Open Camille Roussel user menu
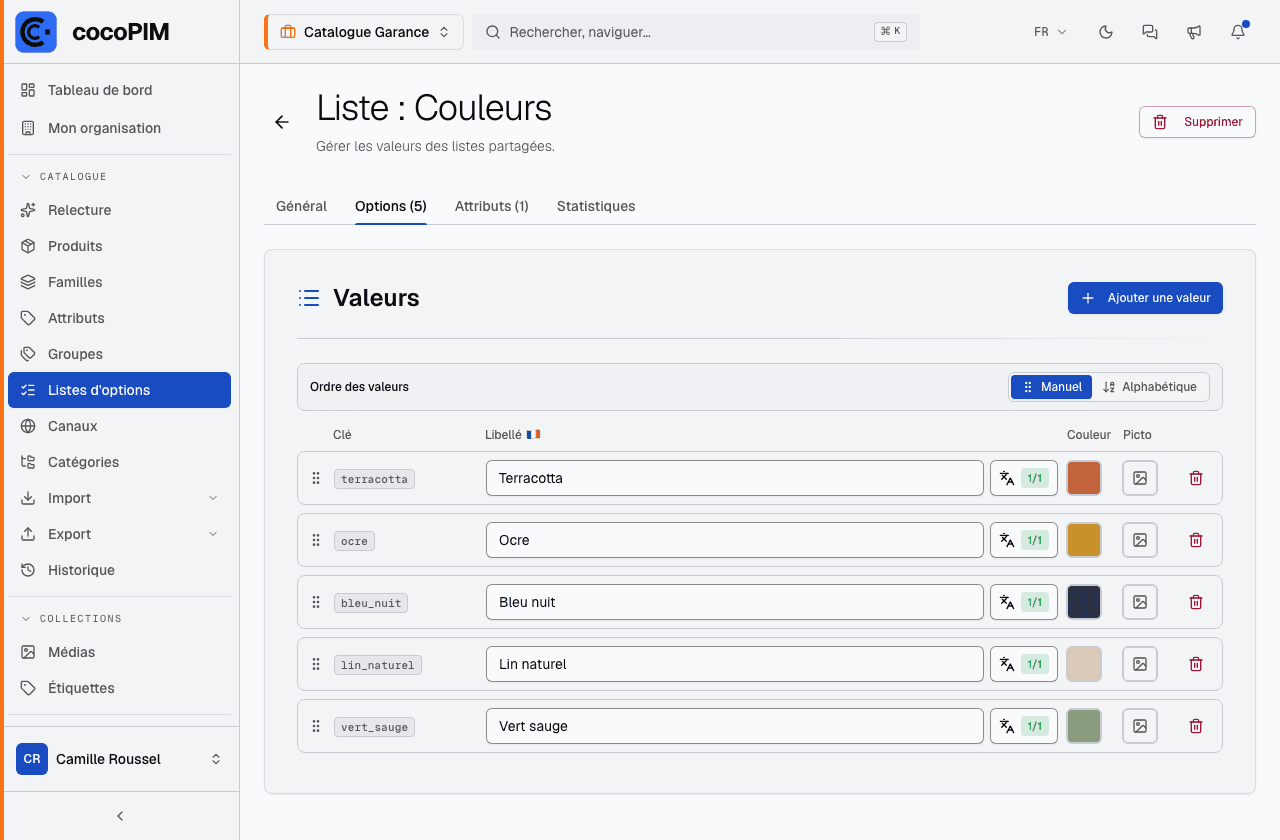This screenshot has height=840, width=1280. pyautogui.click(x=120, y=759)
